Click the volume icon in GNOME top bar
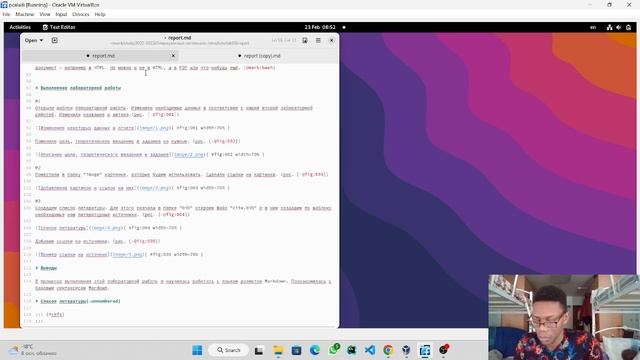 pos(619,27)
